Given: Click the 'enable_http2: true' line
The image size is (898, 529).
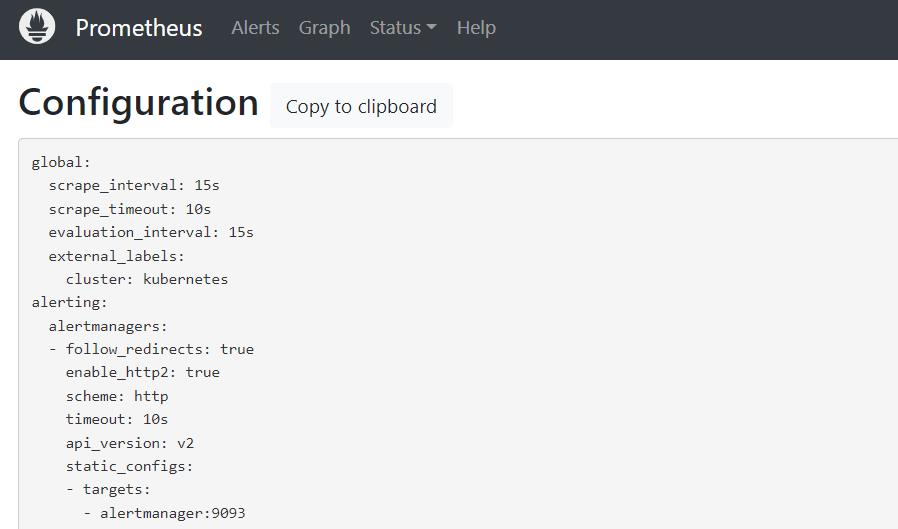Looking at the screenshot, I should point(143,373).
